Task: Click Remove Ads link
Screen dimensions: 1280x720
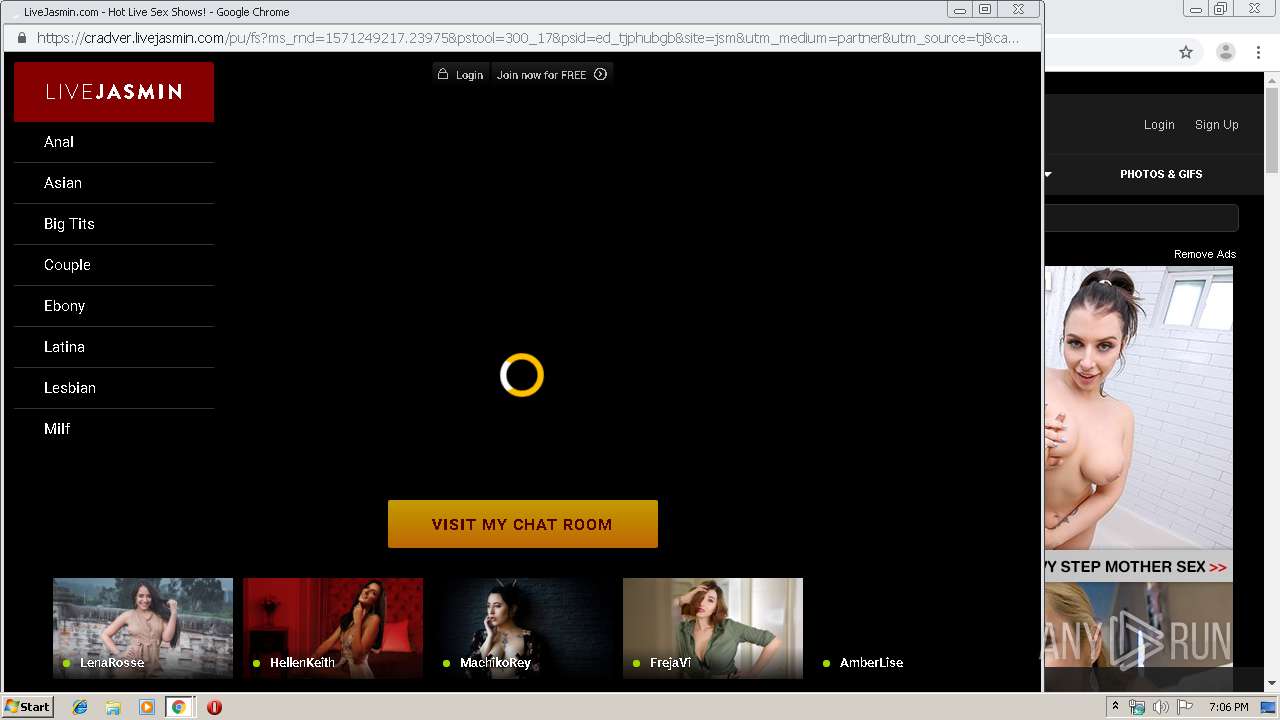Action: 1205,254
